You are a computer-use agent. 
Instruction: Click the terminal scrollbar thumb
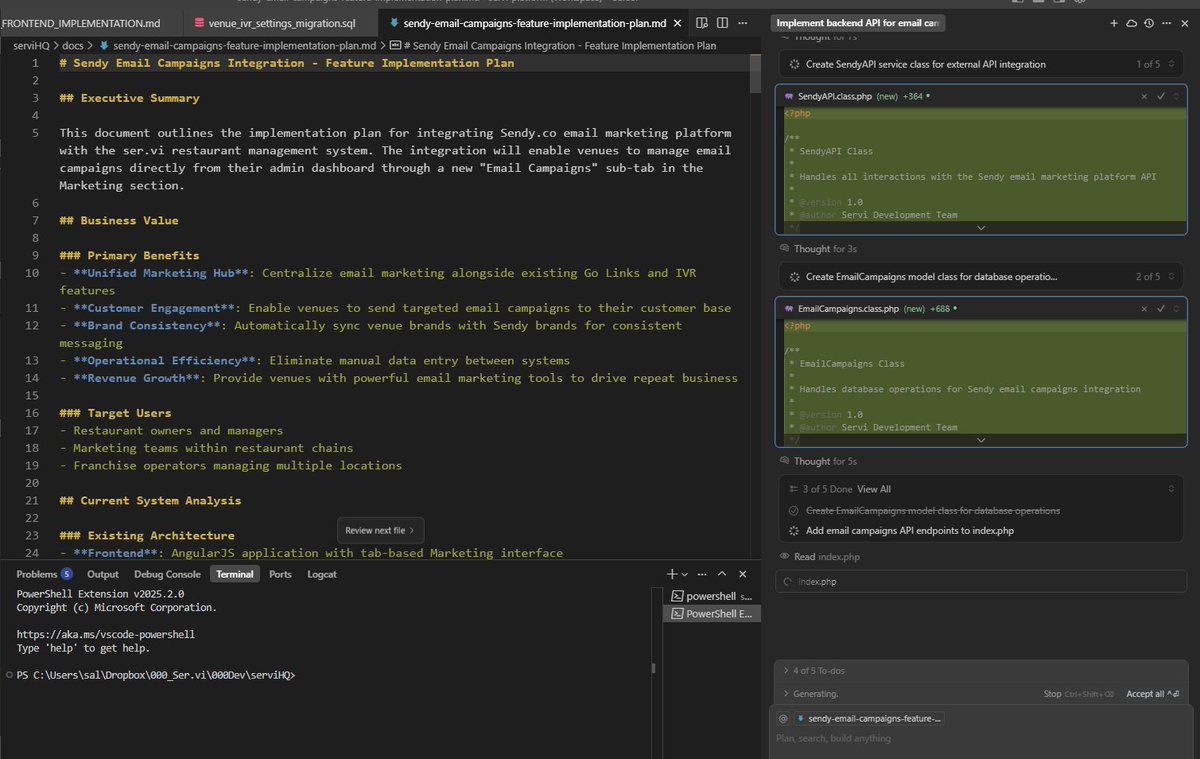pyautogui.click(x=653, y=668)
